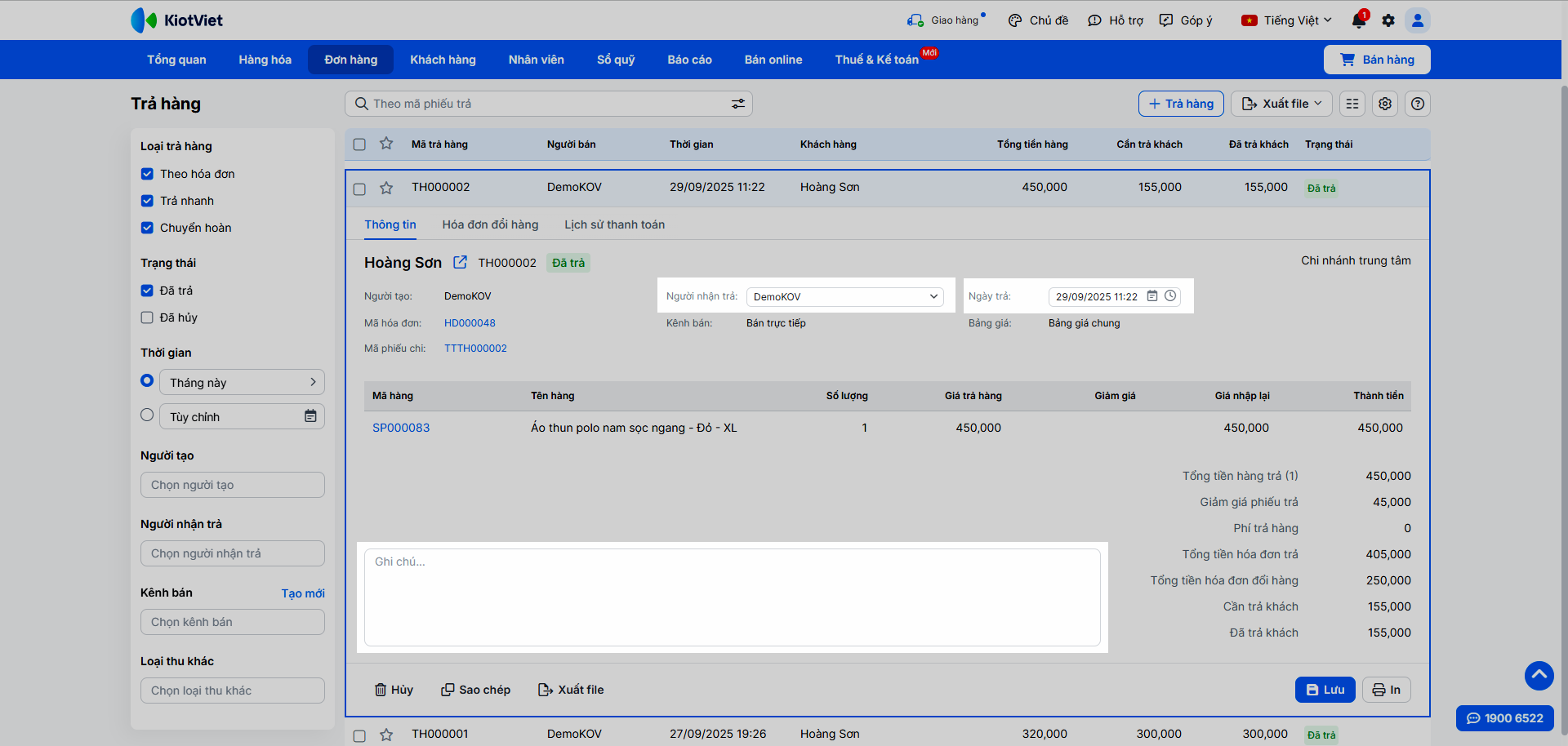Tick the checkbox for row TH000001
Image resolution: width=1568 pixels, height=746 pixels.
pos(359,736)
